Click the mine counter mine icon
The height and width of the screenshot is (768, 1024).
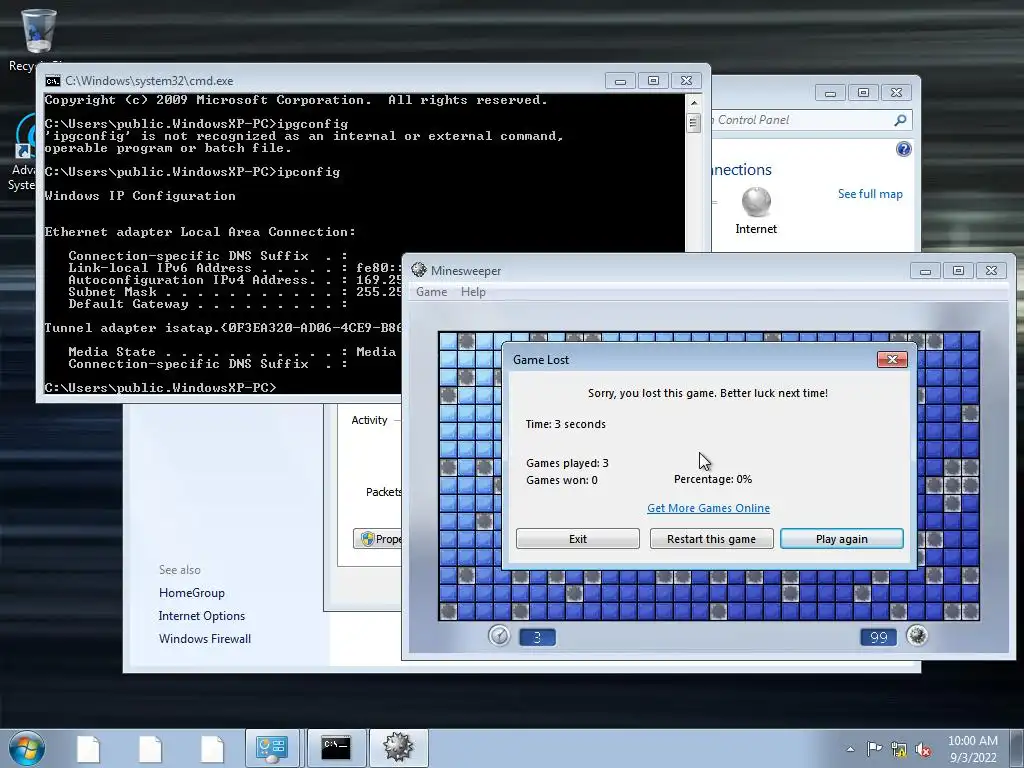(917, 635)
